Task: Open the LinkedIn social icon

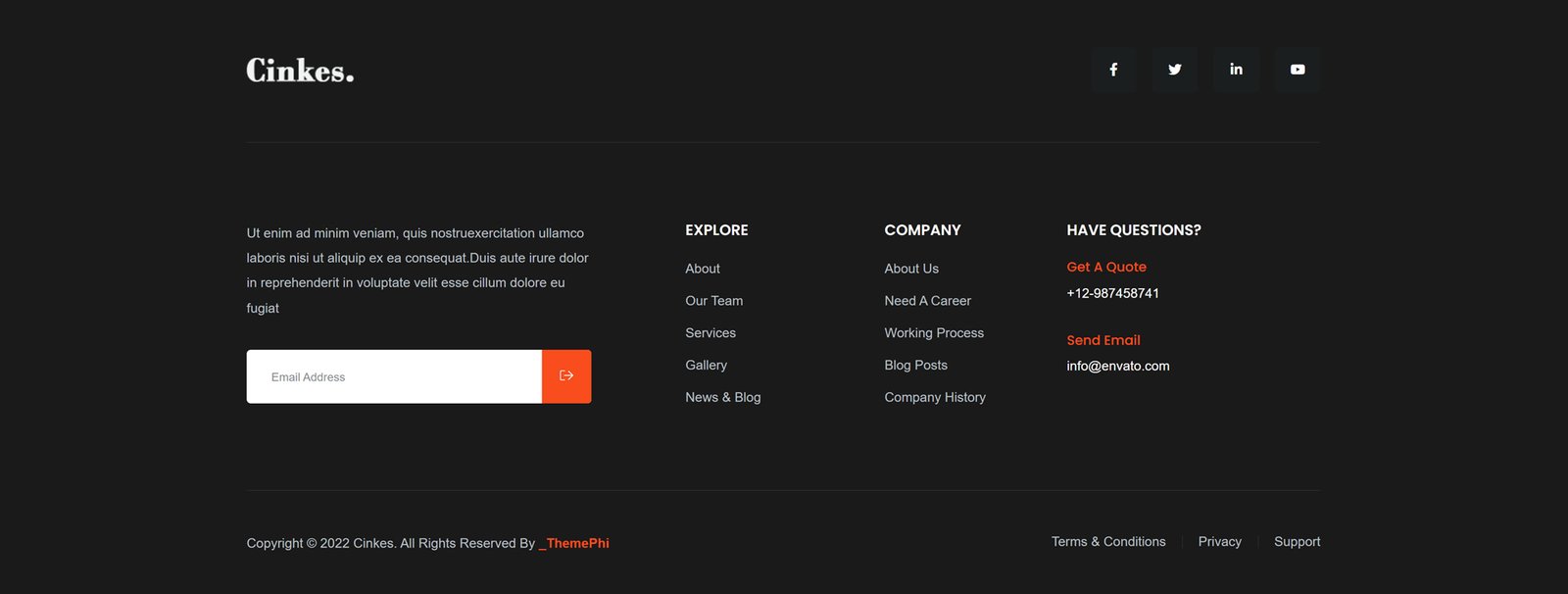Action: [x=1236, y=70]
